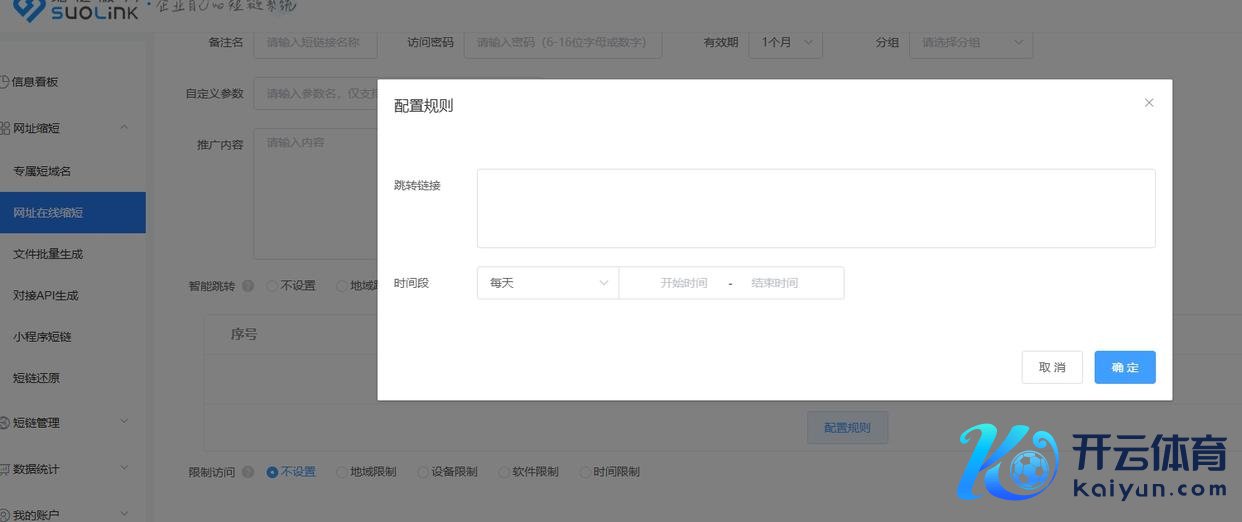The image size is (1242, 522).
Task: Expand the 分组 group selection dropdown
Action: pos(970,43)
